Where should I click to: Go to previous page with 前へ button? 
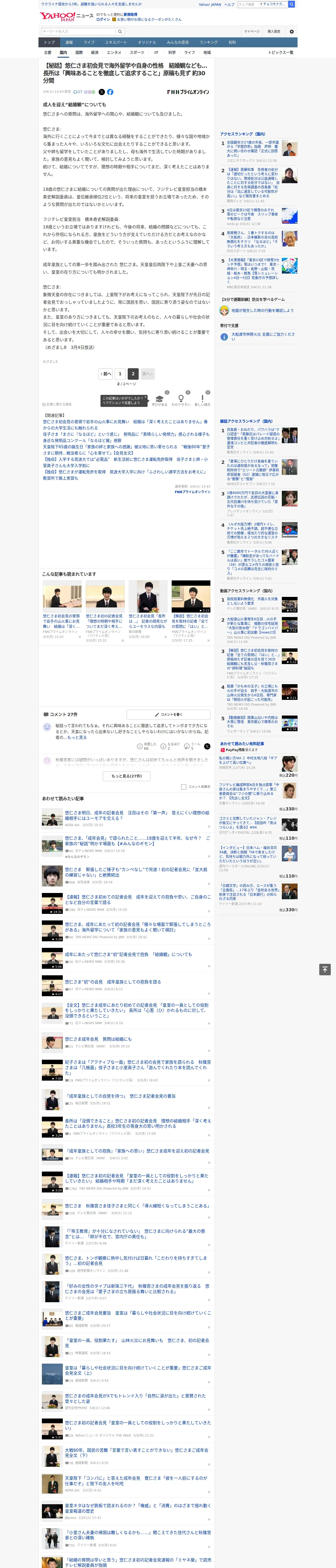[x=106, y=374]
